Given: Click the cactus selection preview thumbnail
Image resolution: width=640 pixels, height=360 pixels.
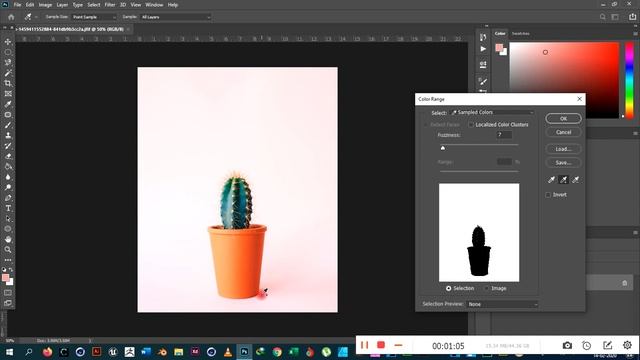Looking at the screenshot, I should point(479,233).
